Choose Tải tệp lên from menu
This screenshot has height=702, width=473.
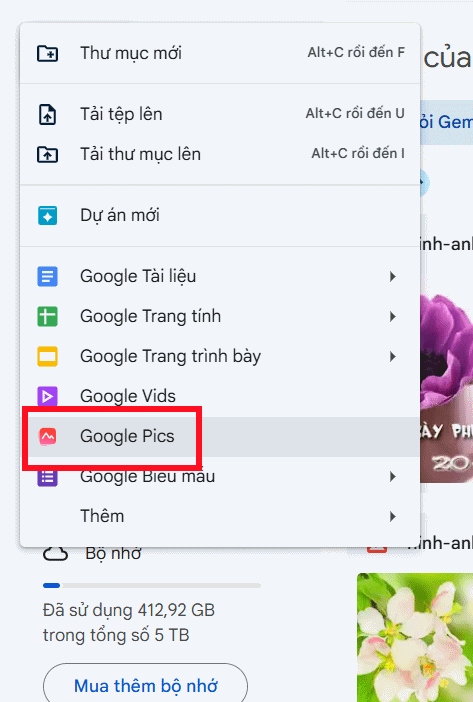(x=220, y=114)
